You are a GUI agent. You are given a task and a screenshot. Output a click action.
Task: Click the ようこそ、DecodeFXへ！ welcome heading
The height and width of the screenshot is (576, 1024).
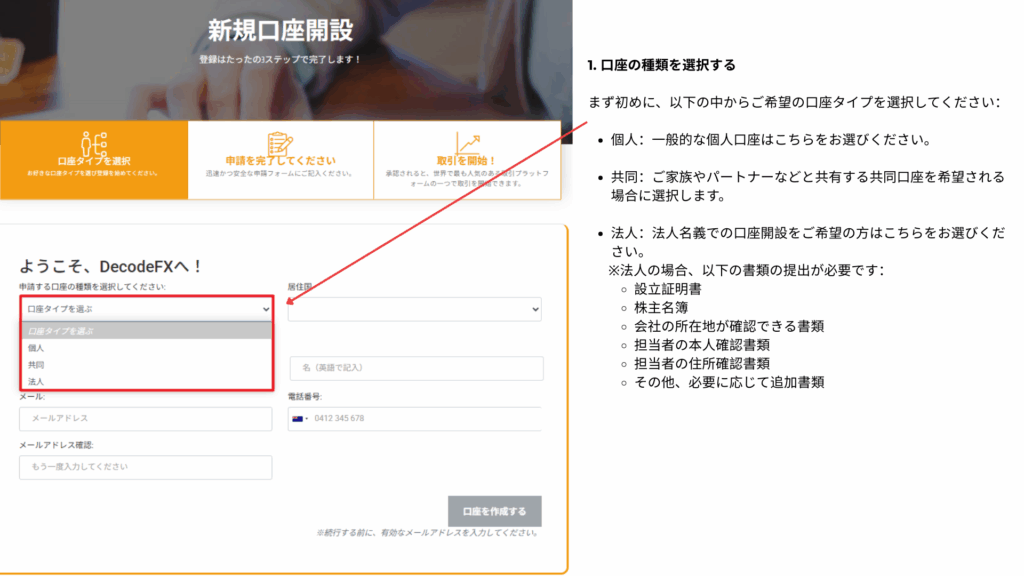click(111, 266)
